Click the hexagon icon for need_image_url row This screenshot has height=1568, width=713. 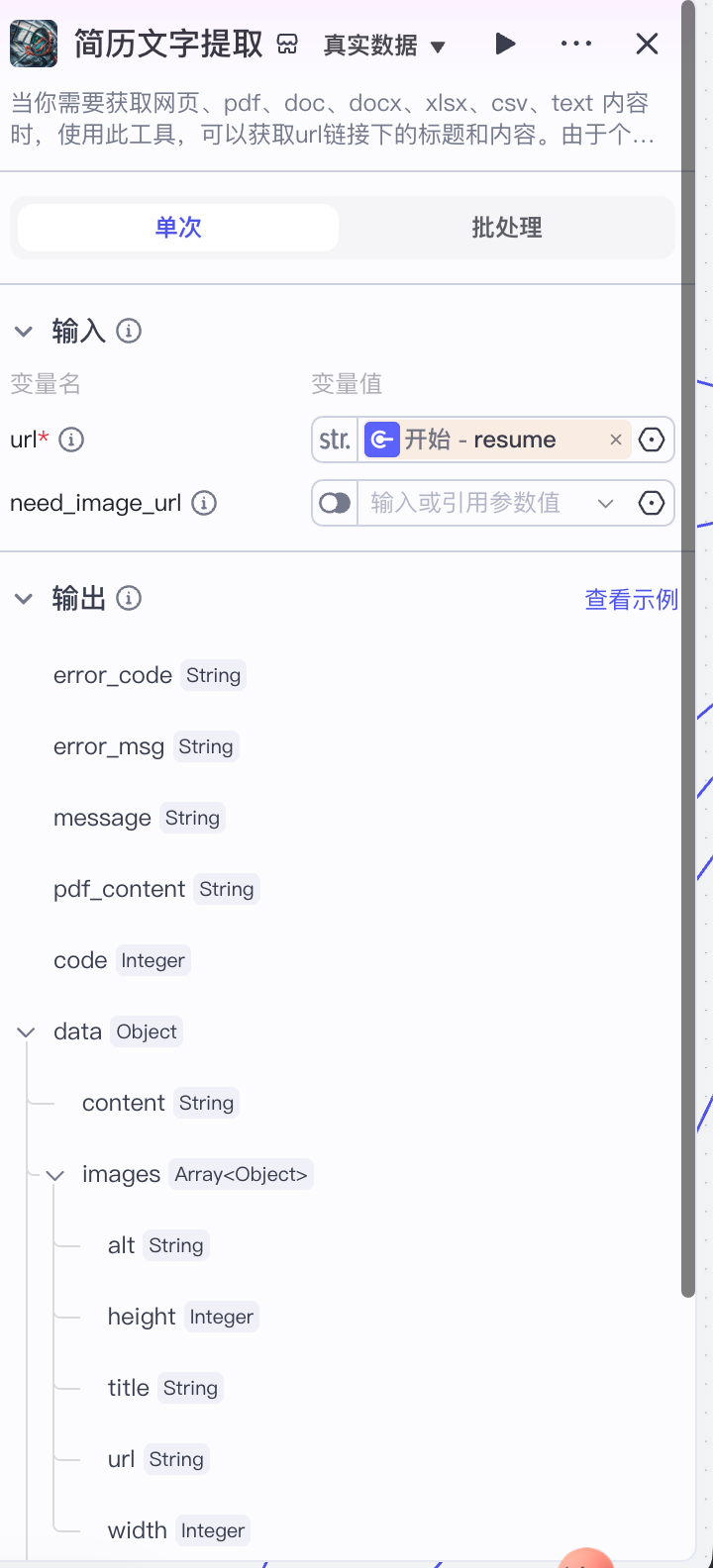click(x=652, y=503)
